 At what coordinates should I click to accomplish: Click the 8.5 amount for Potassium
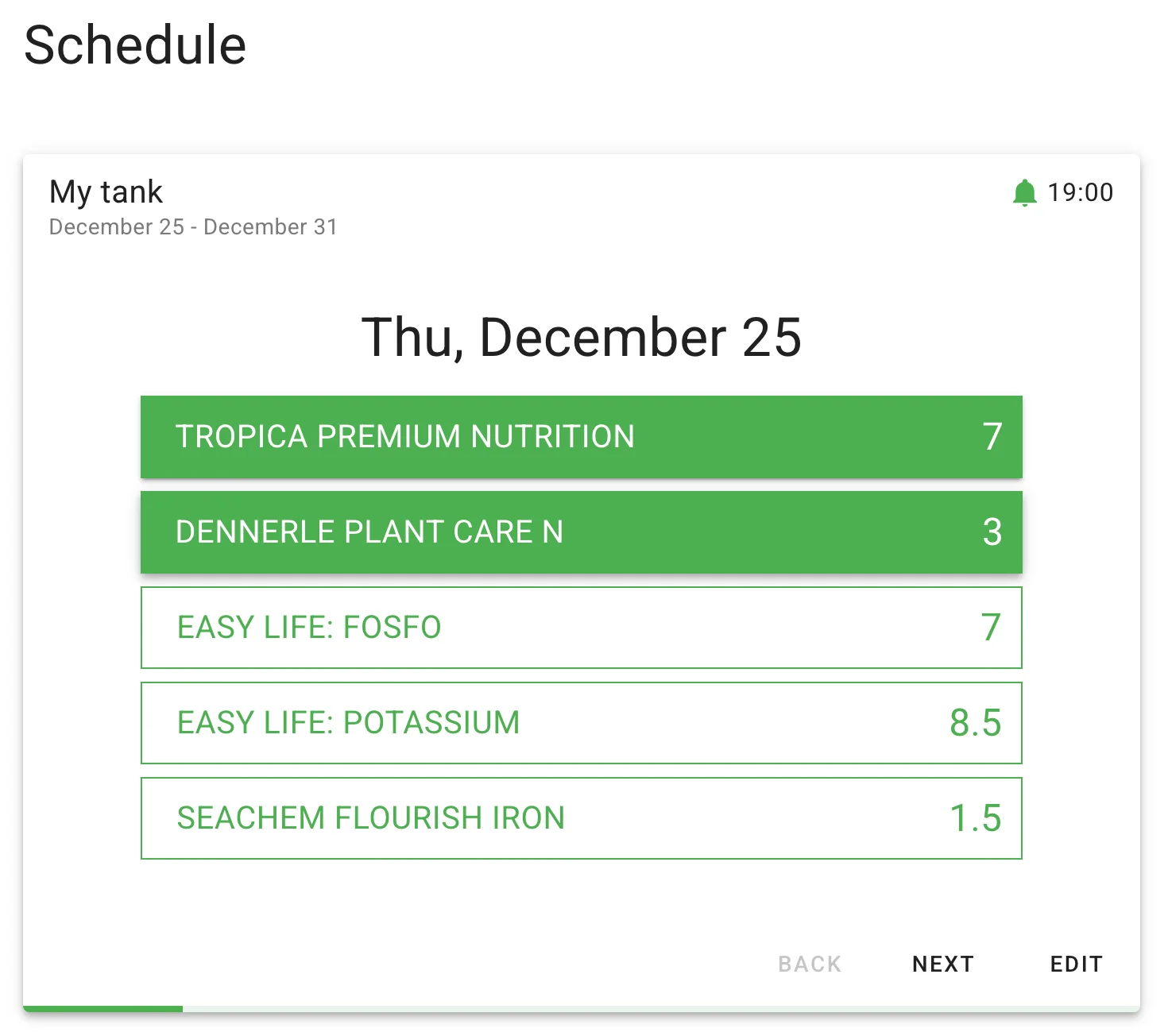click(975, 723)
